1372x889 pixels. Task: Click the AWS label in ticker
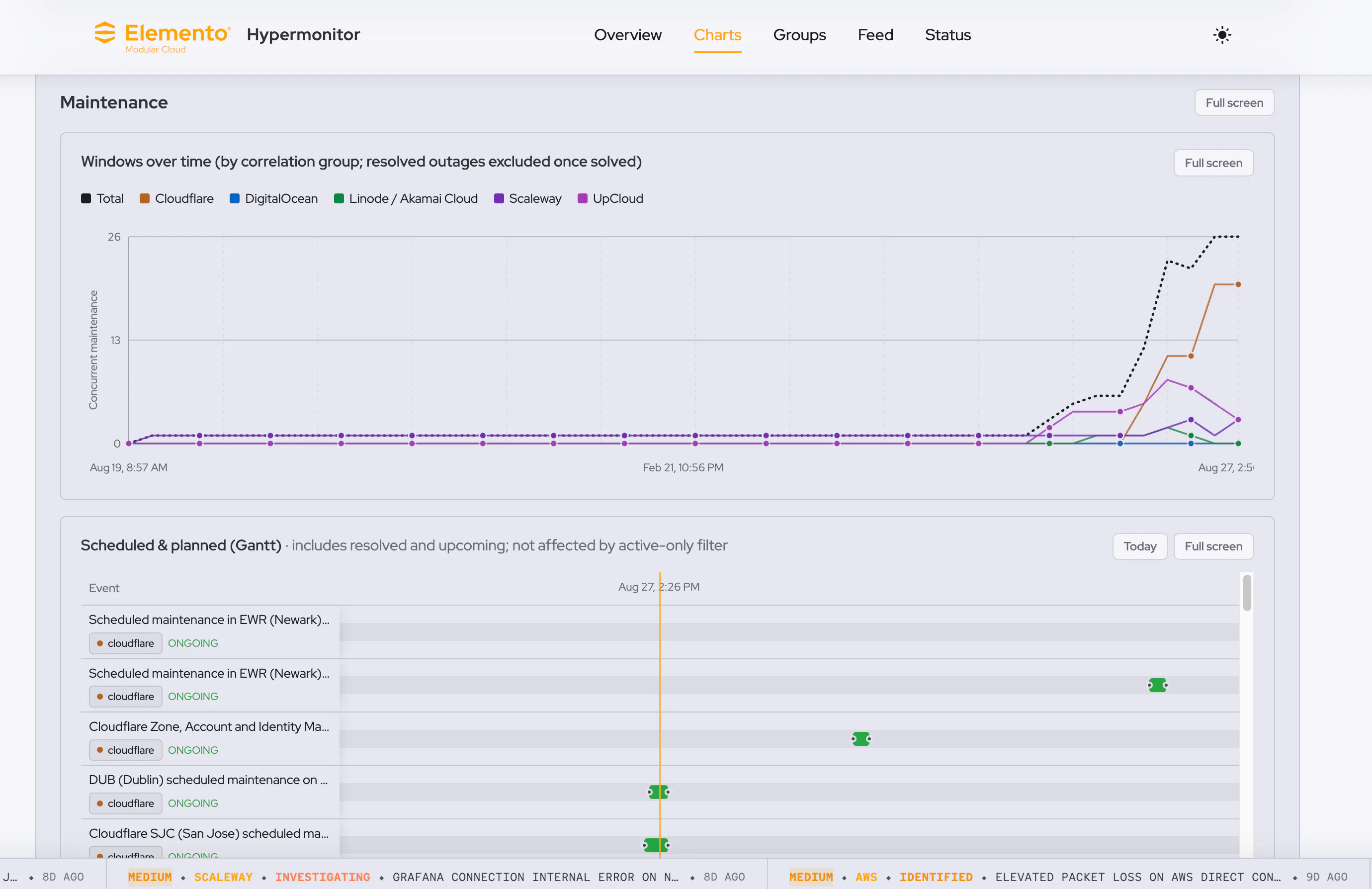866,877
